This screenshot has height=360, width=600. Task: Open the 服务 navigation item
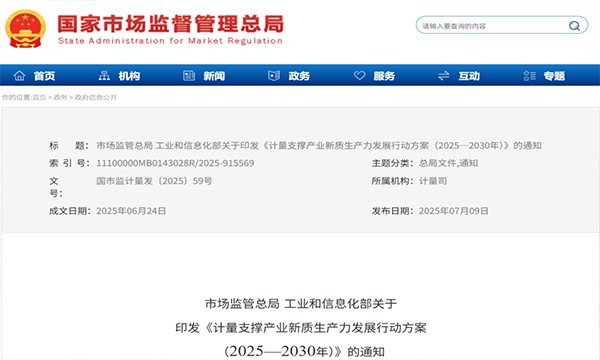click(x=384, y=76)
